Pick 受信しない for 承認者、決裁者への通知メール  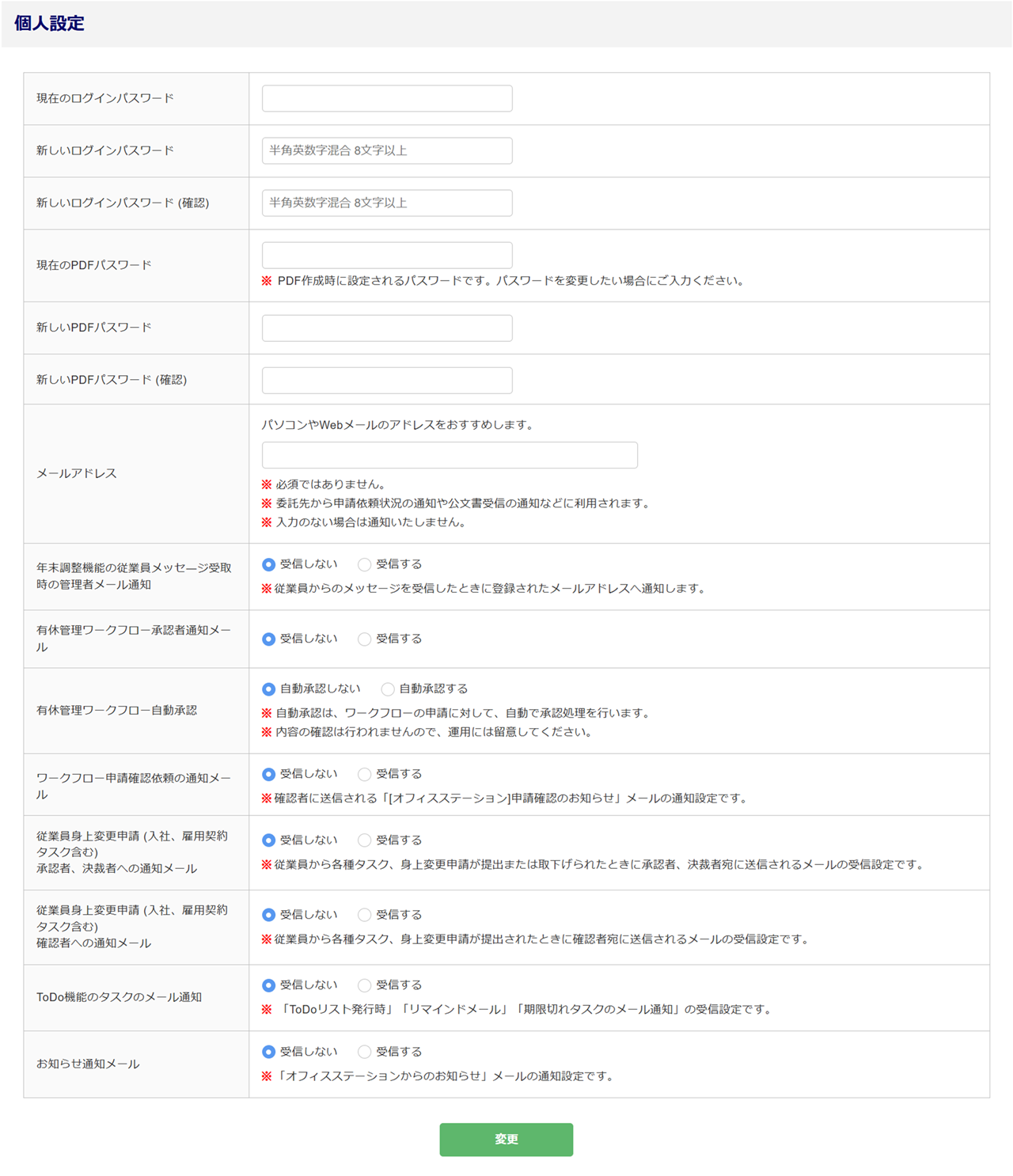pos(269,840)
